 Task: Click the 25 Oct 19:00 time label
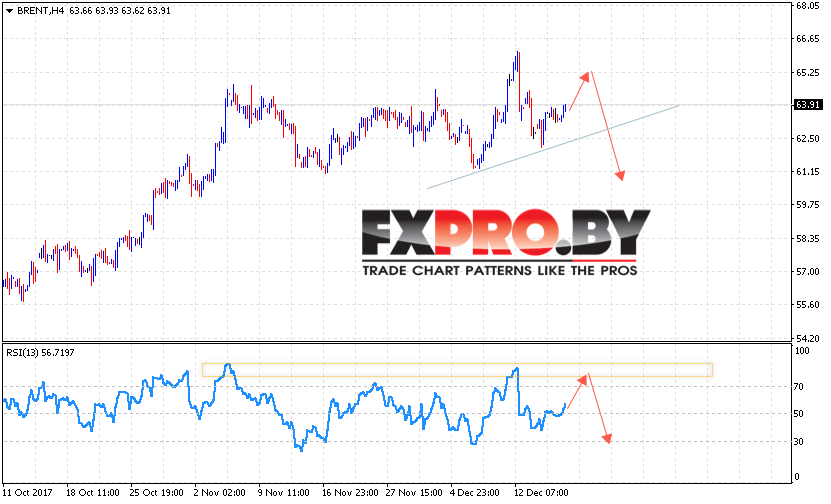point(156,493)
